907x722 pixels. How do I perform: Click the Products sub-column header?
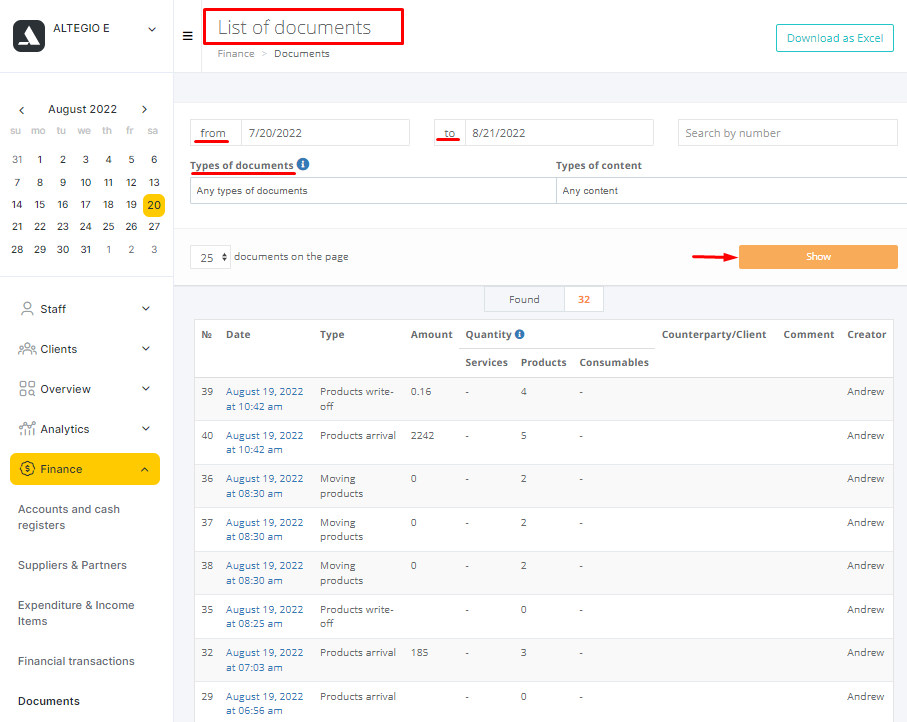(543, 363)
